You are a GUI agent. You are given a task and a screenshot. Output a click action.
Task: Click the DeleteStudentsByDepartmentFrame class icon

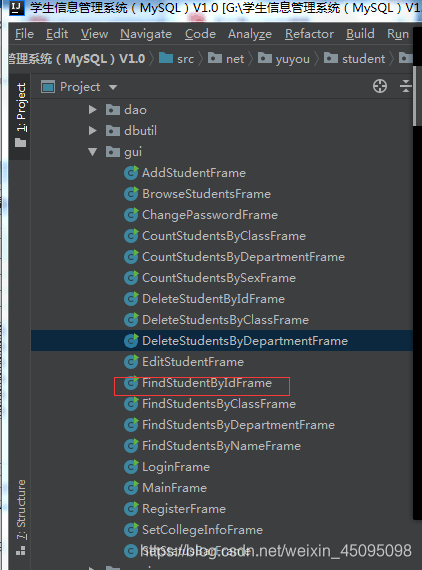click(131, 341)
